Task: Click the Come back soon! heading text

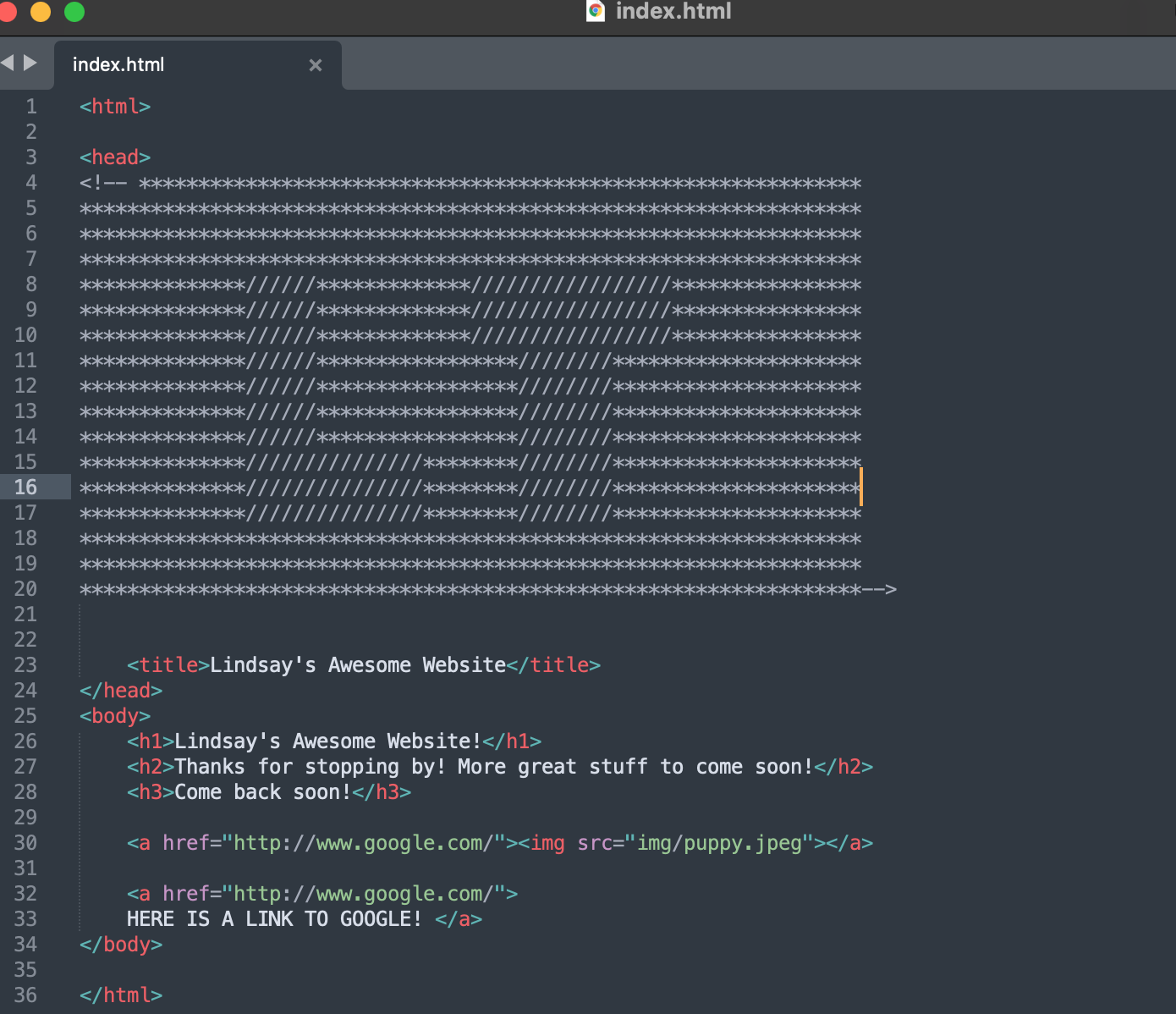Action: [x=261, y=792]
